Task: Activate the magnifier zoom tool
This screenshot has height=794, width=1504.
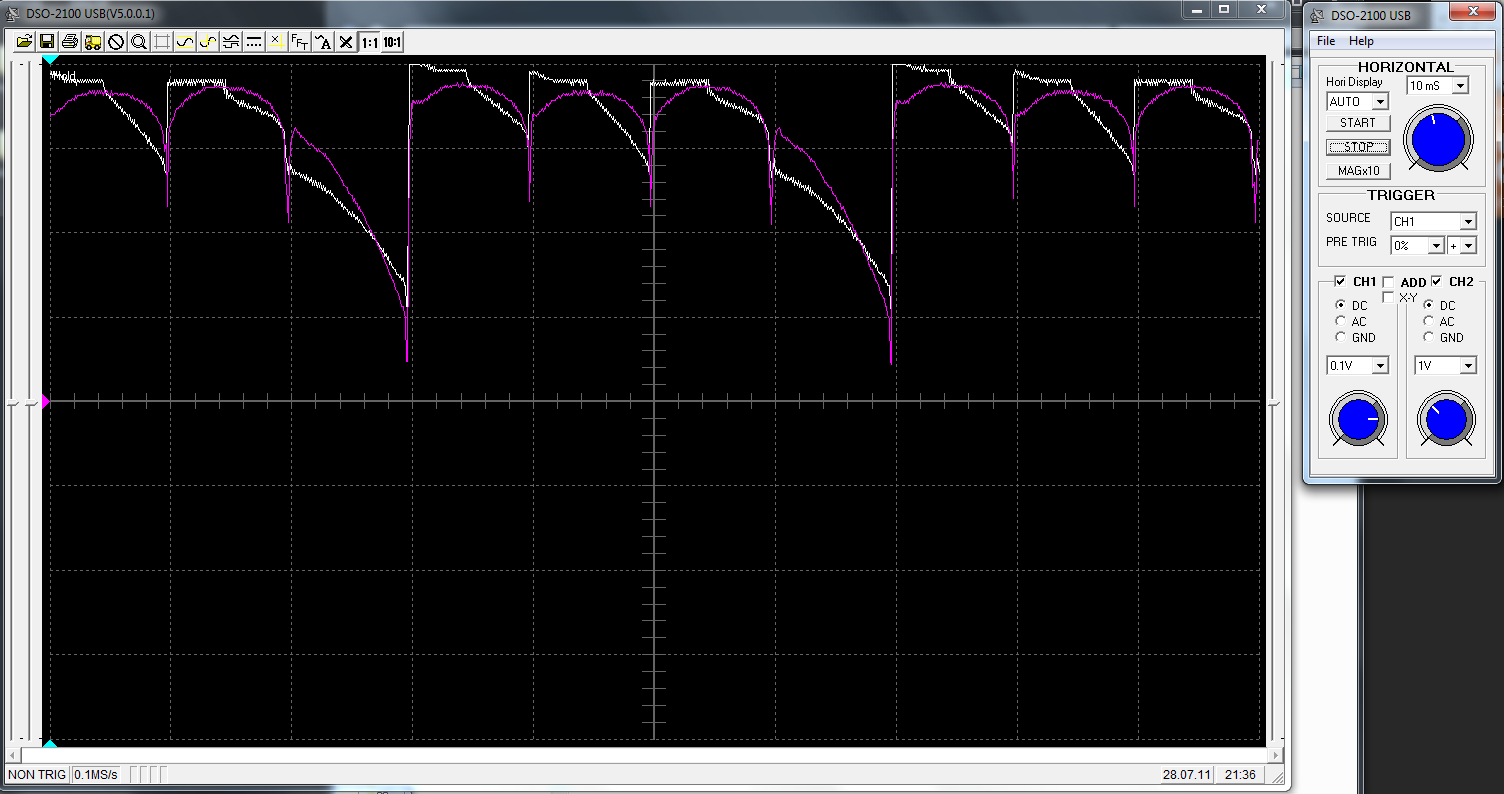Action: pyautogui.click(x=139, y=42)
